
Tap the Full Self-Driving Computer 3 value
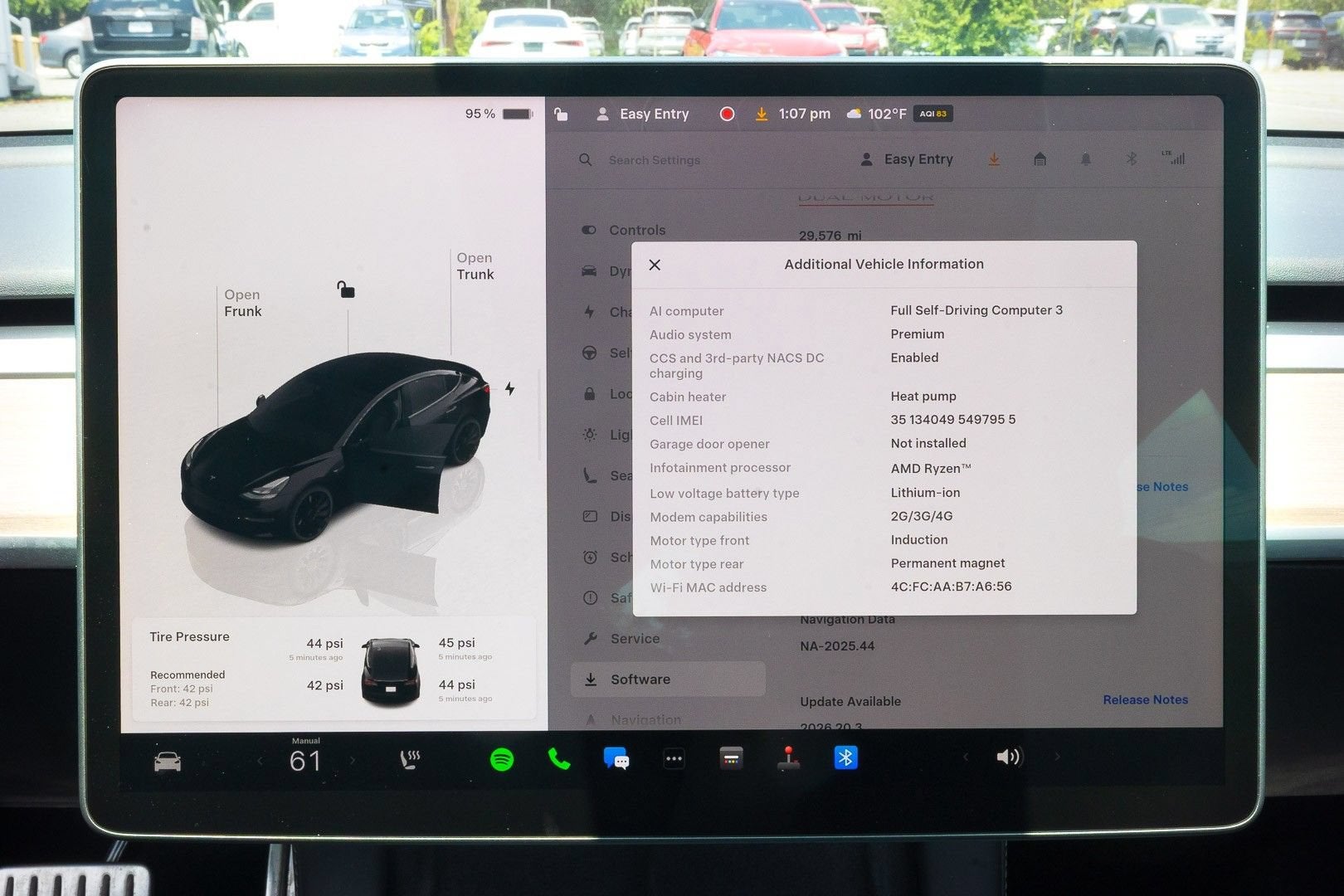[976, 310]
